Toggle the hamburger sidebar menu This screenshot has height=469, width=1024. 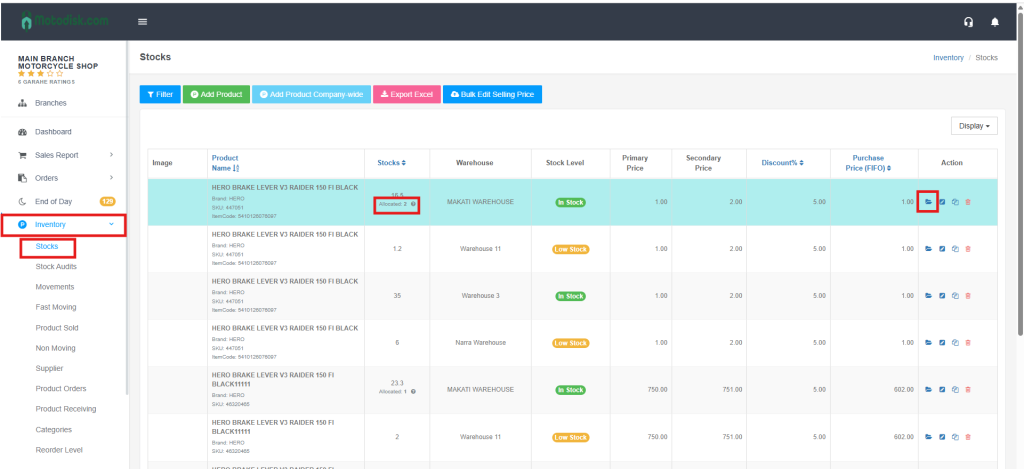pos(143,21)
